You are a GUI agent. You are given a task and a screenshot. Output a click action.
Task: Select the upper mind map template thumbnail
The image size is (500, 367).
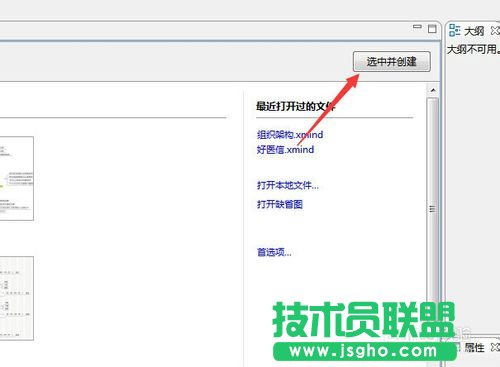[17, 178]
